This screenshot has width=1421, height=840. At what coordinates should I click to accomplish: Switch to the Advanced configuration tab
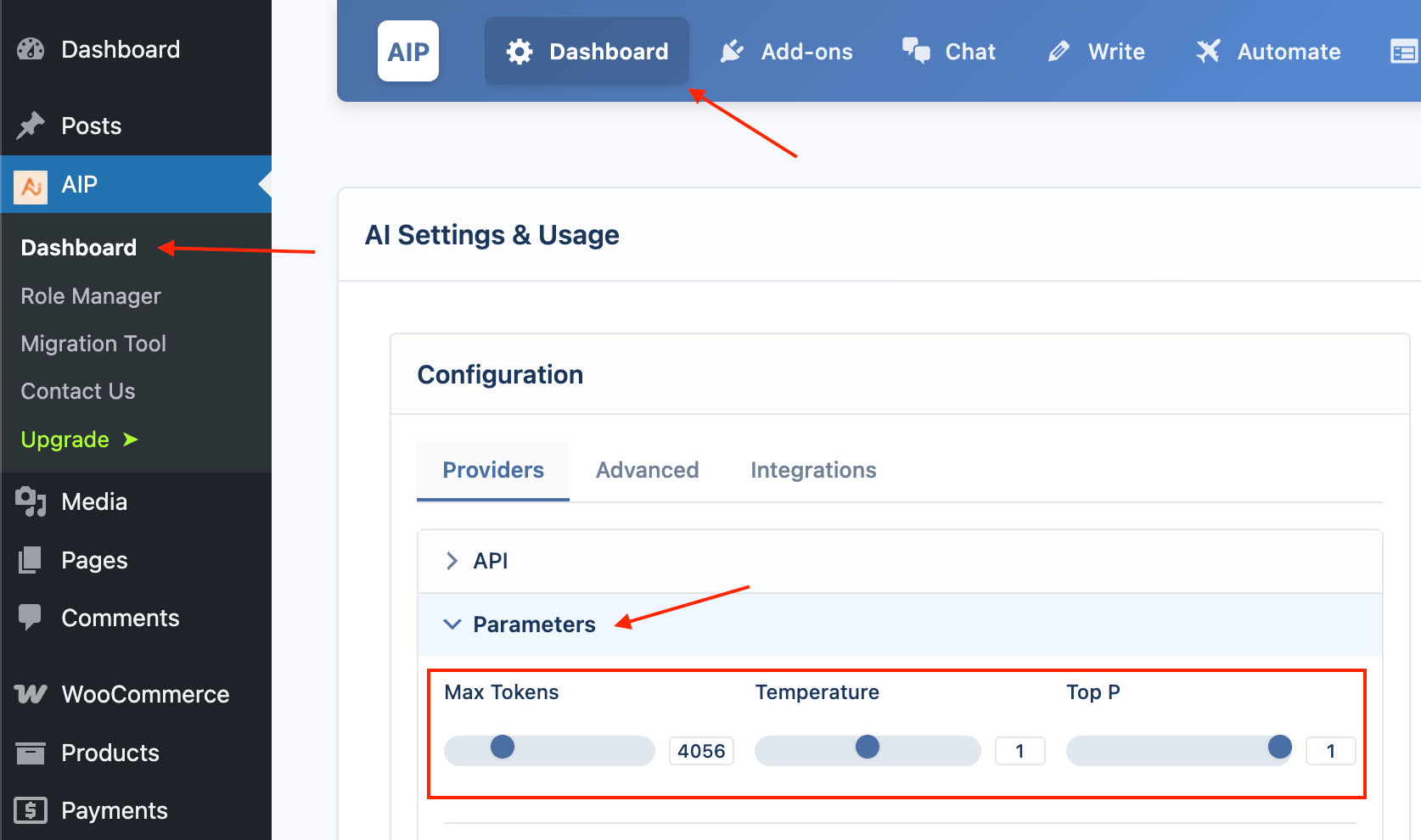point(648,470)
